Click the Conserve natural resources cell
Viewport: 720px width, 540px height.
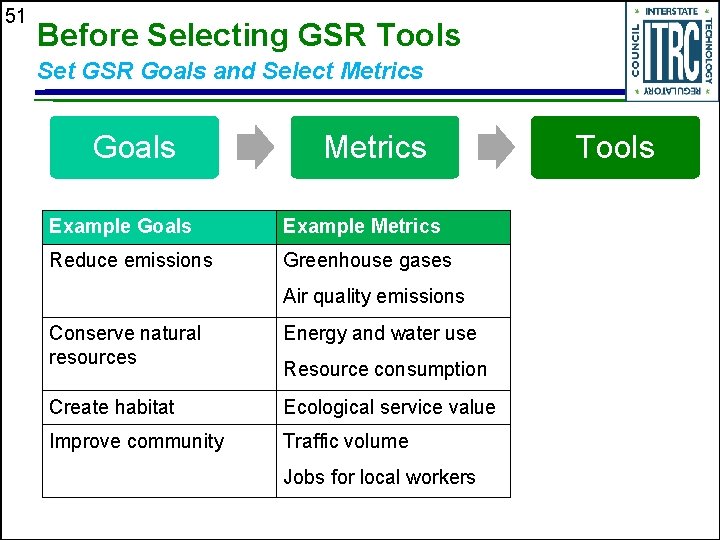pos(159,354)
